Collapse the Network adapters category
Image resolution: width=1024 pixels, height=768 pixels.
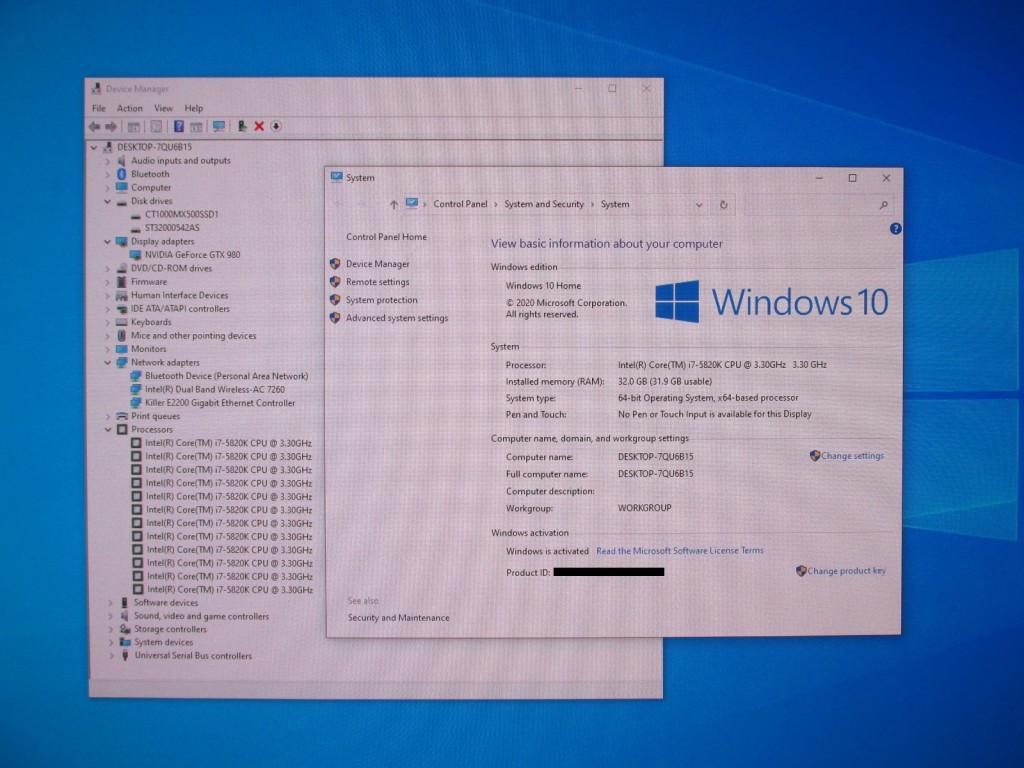coord(108,362)
